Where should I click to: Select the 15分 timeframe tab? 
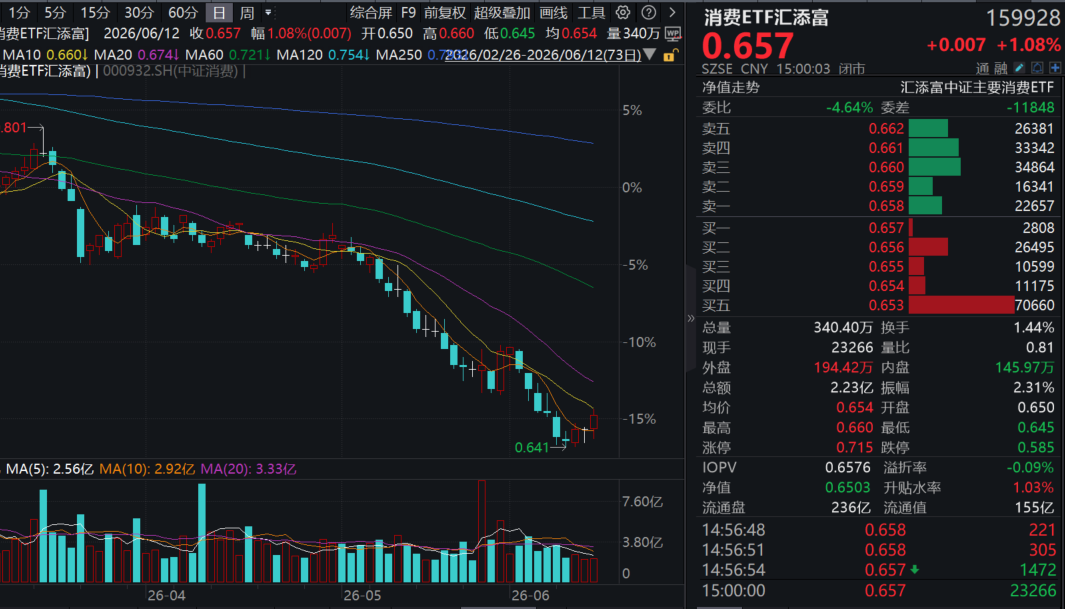[x=95, y=12]
